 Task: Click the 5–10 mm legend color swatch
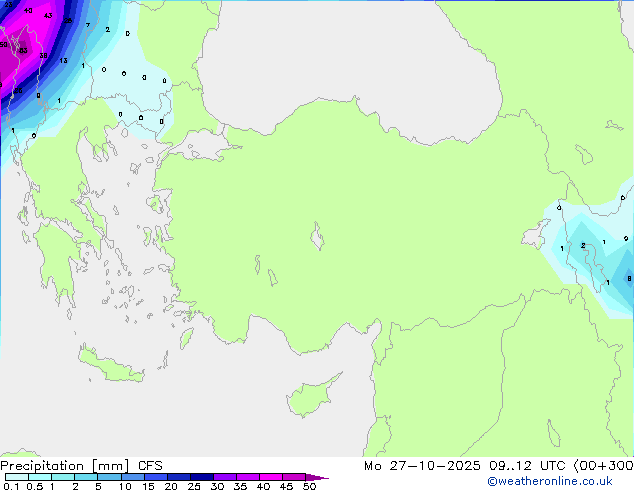pos(109,477)
